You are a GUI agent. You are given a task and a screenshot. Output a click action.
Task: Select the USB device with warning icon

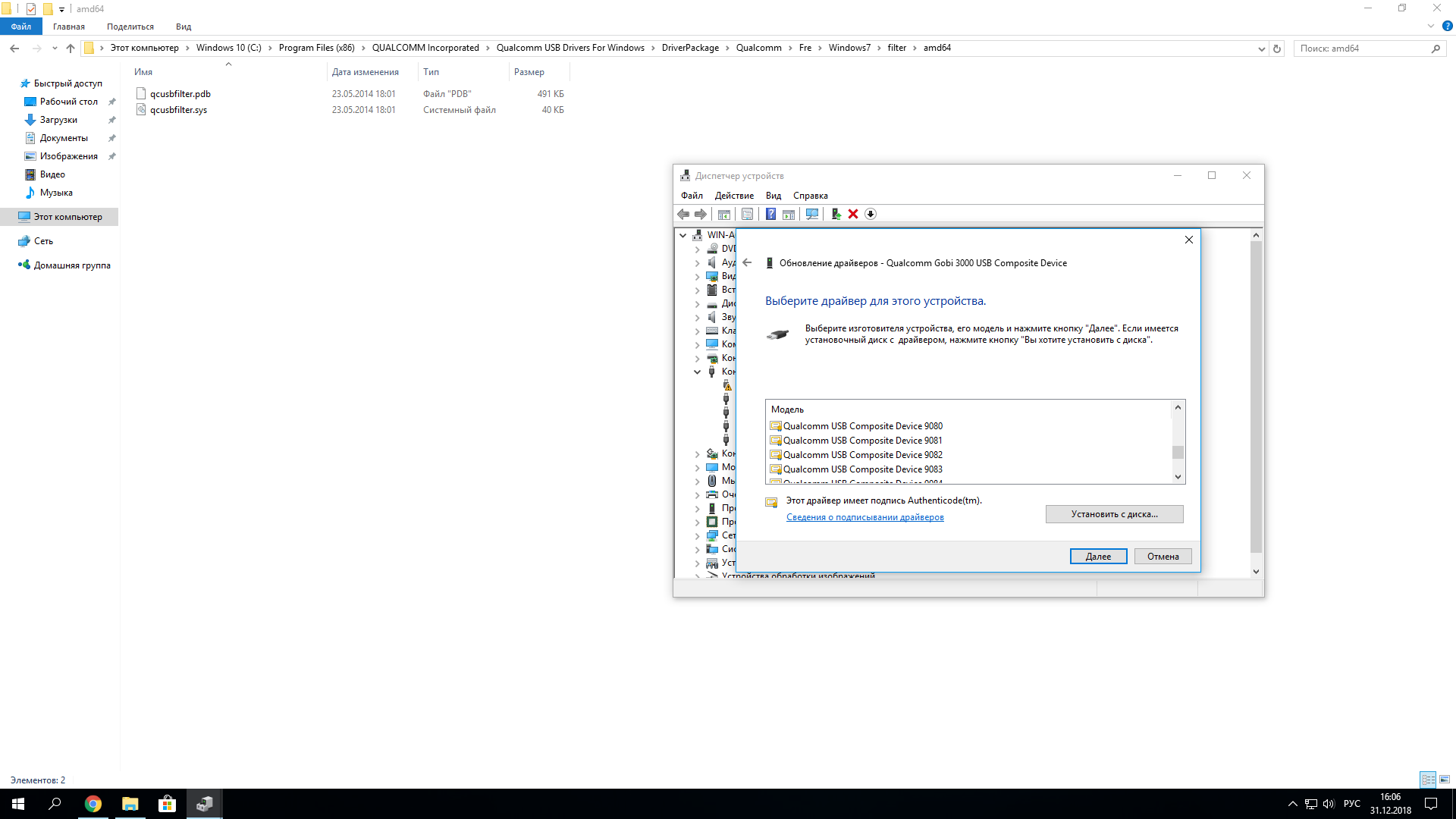(x=727, y=385)
